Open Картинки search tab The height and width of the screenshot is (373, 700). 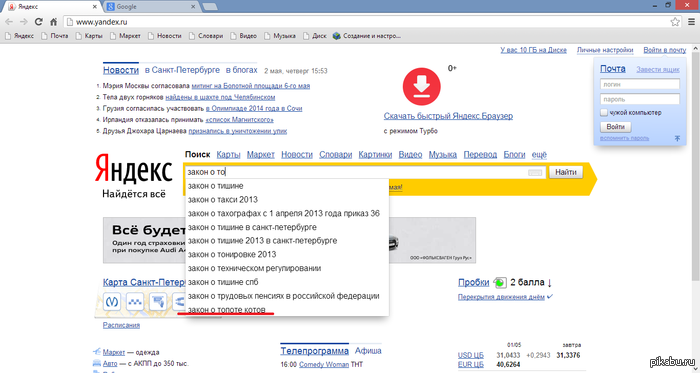(375, 154)
